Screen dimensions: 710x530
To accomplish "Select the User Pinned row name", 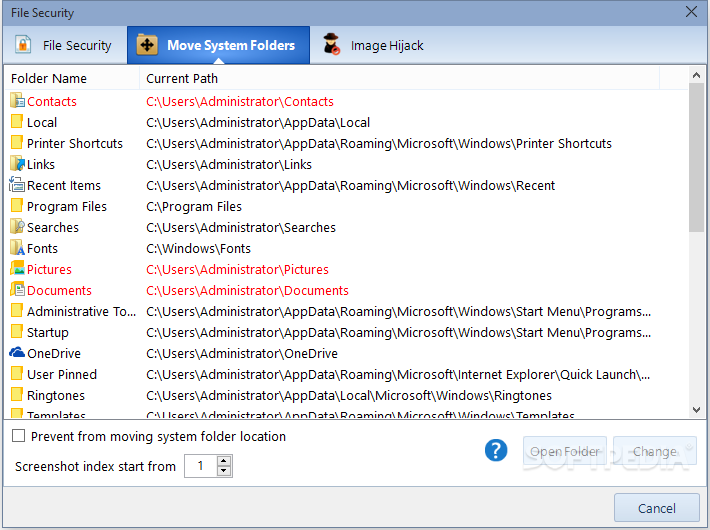I will click(x=62, y=374).
